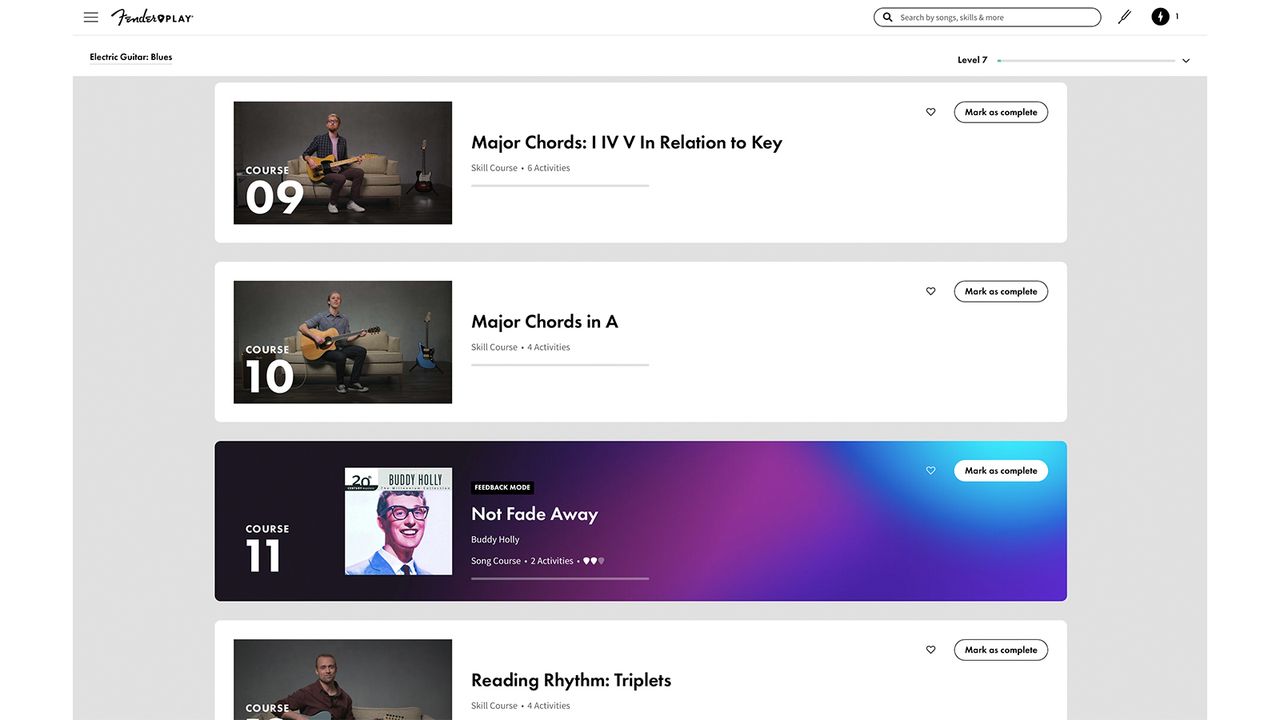
Task: Toggle heart on Not Fade Away
Action: 931,470
